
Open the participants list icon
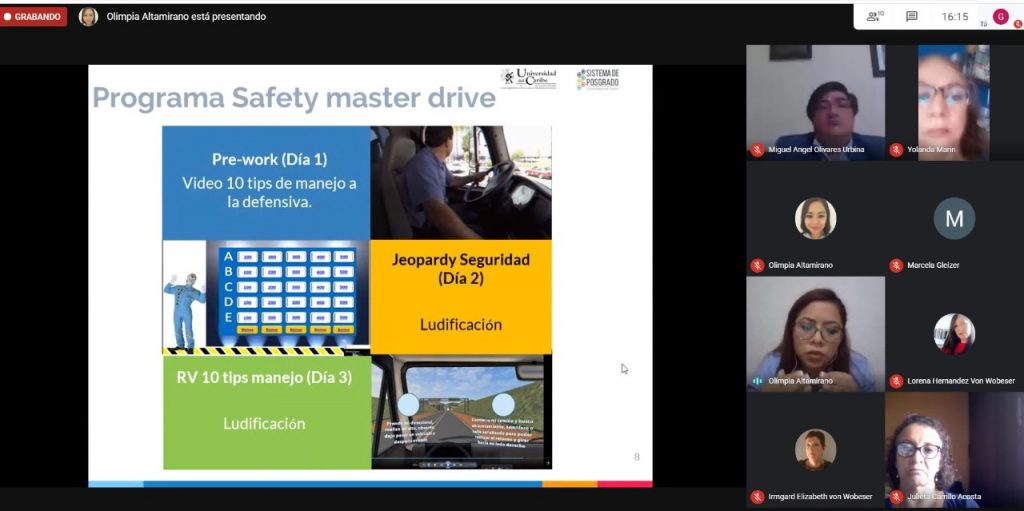tap(874, 16)
